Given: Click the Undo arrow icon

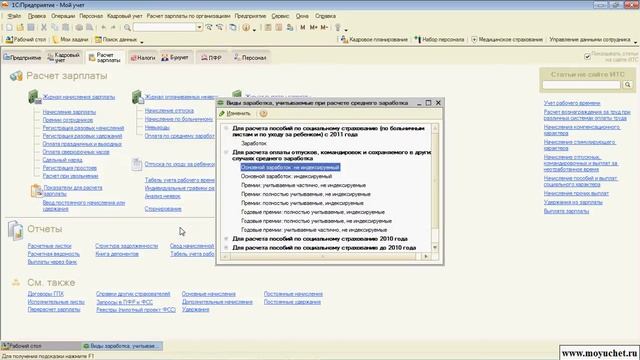Looking at the screenshot, I should pyautogui.click(x=103, y=27).
